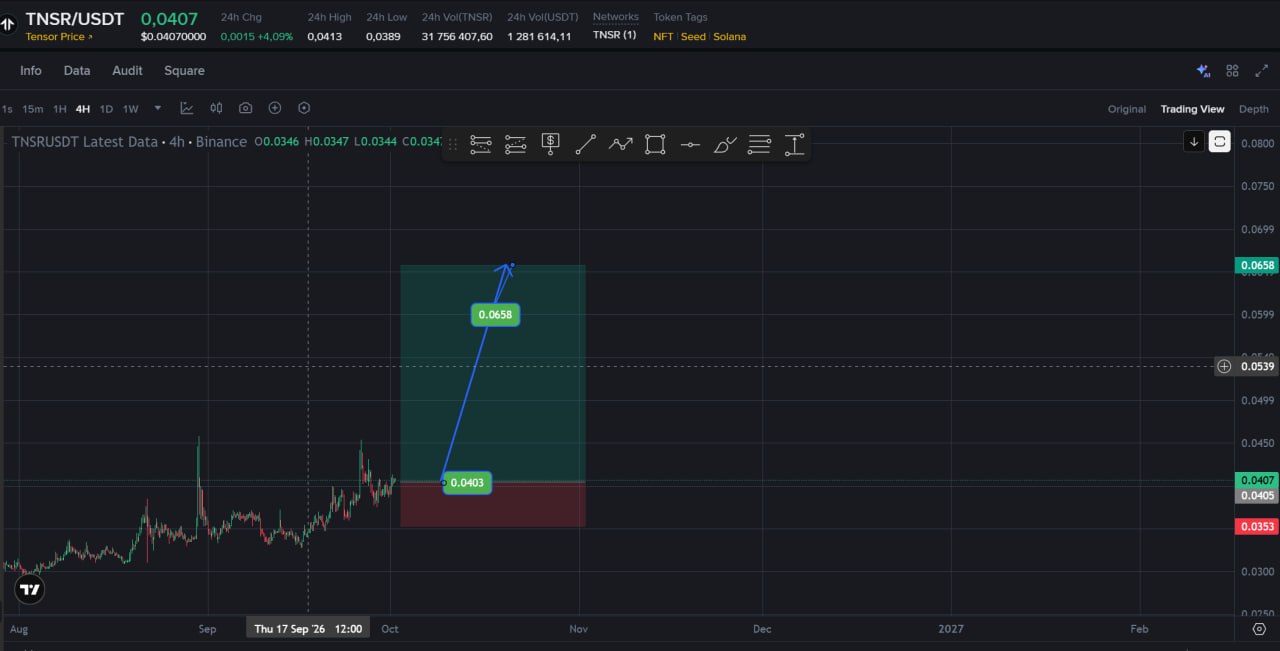Select the long position dollar tool

pos(551,144)
